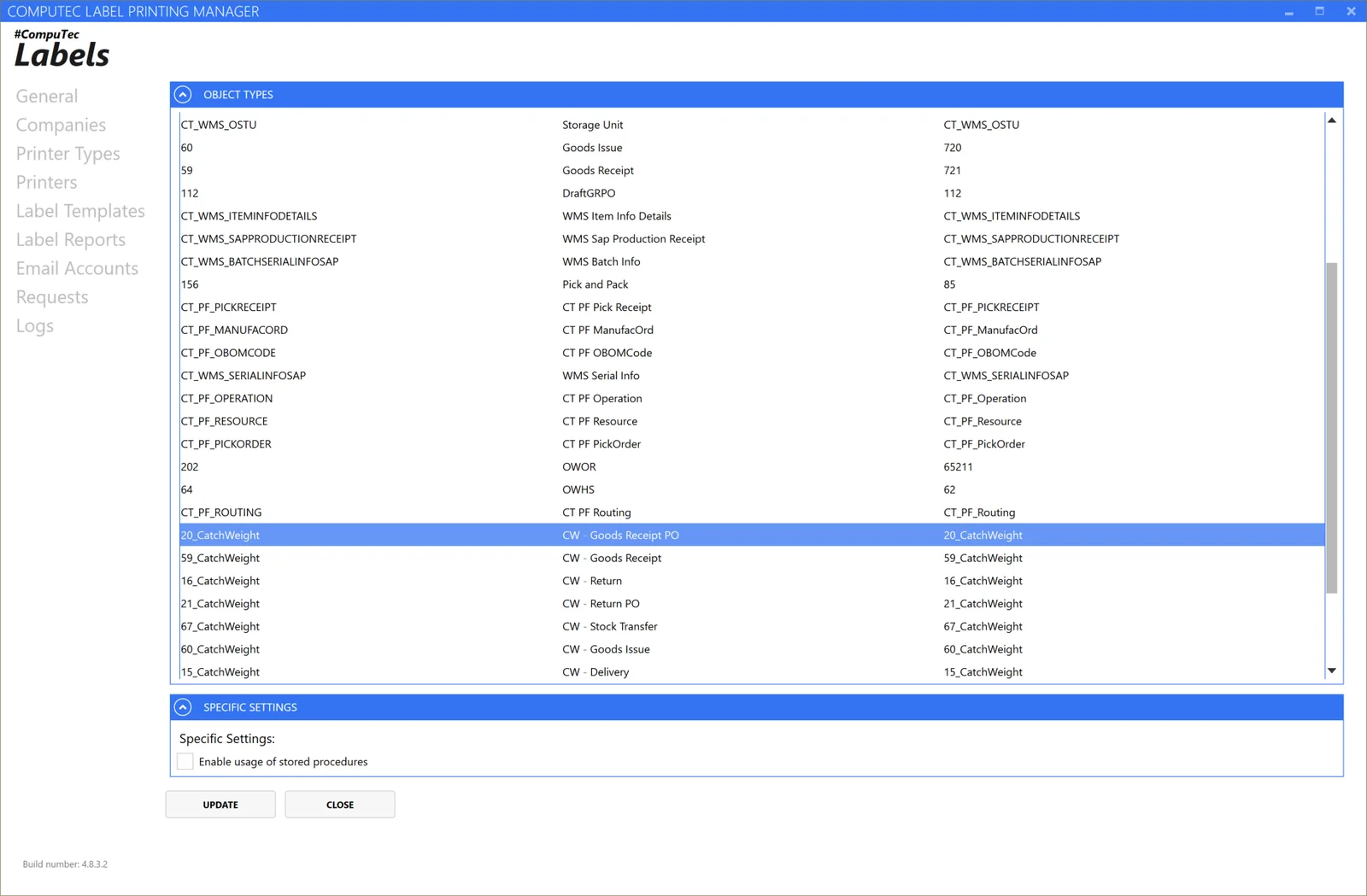1367x896 pixels.
Task: Navigate to Label Templates
Action: [x=80, y=211]
